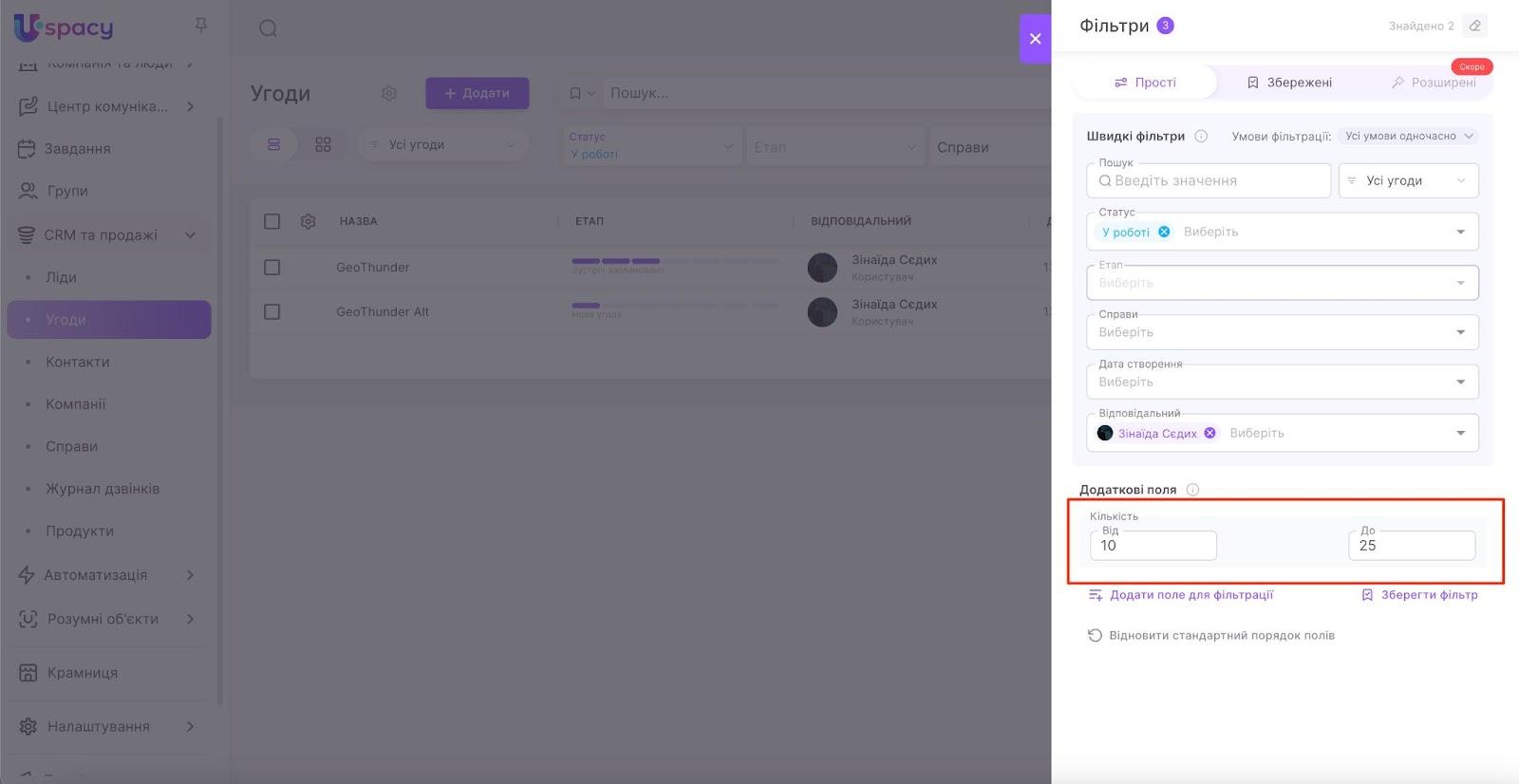The width and height of the screenshot is (1519, 784).
Task: Open Усі угоди dropdown in deals toolbar
Action: click(443, 145)
